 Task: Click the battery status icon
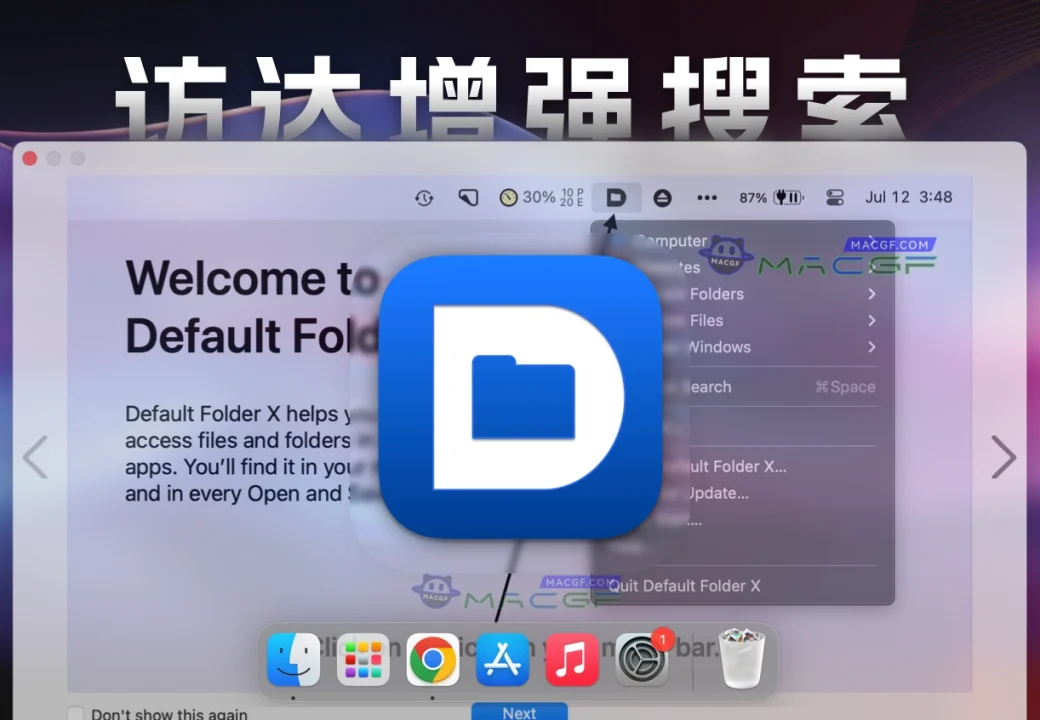pos(789,198)
